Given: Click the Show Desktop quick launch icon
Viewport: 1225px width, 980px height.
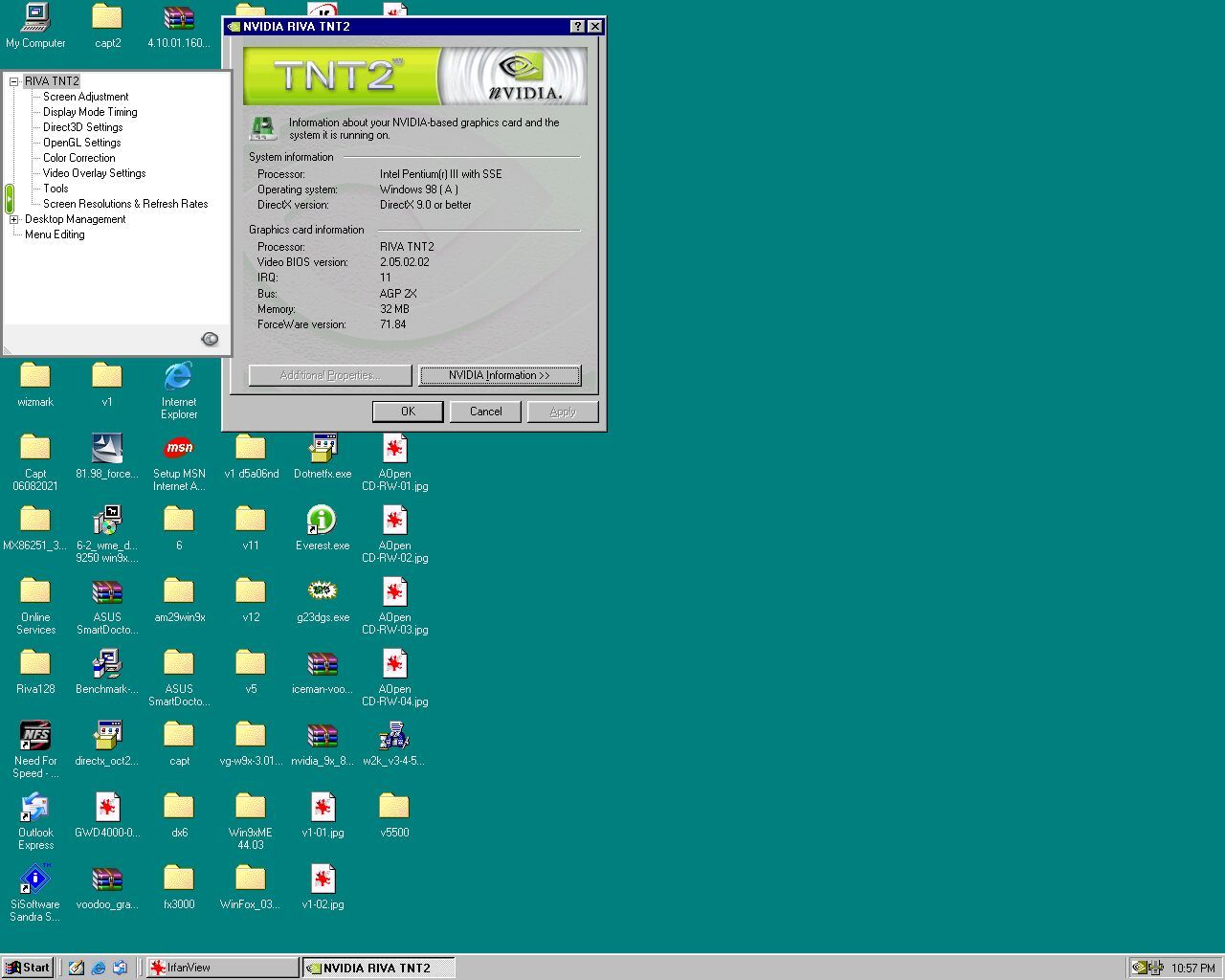Looking at the screenshot, I should click(77, 968).
